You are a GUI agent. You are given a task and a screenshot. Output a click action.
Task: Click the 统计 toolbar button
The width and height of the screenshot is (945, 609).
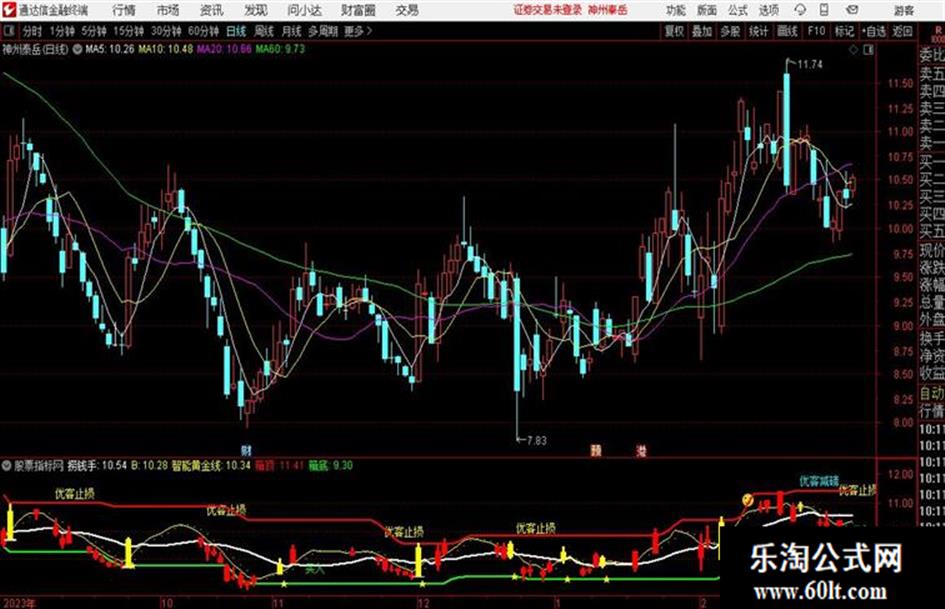coord(759,31)
